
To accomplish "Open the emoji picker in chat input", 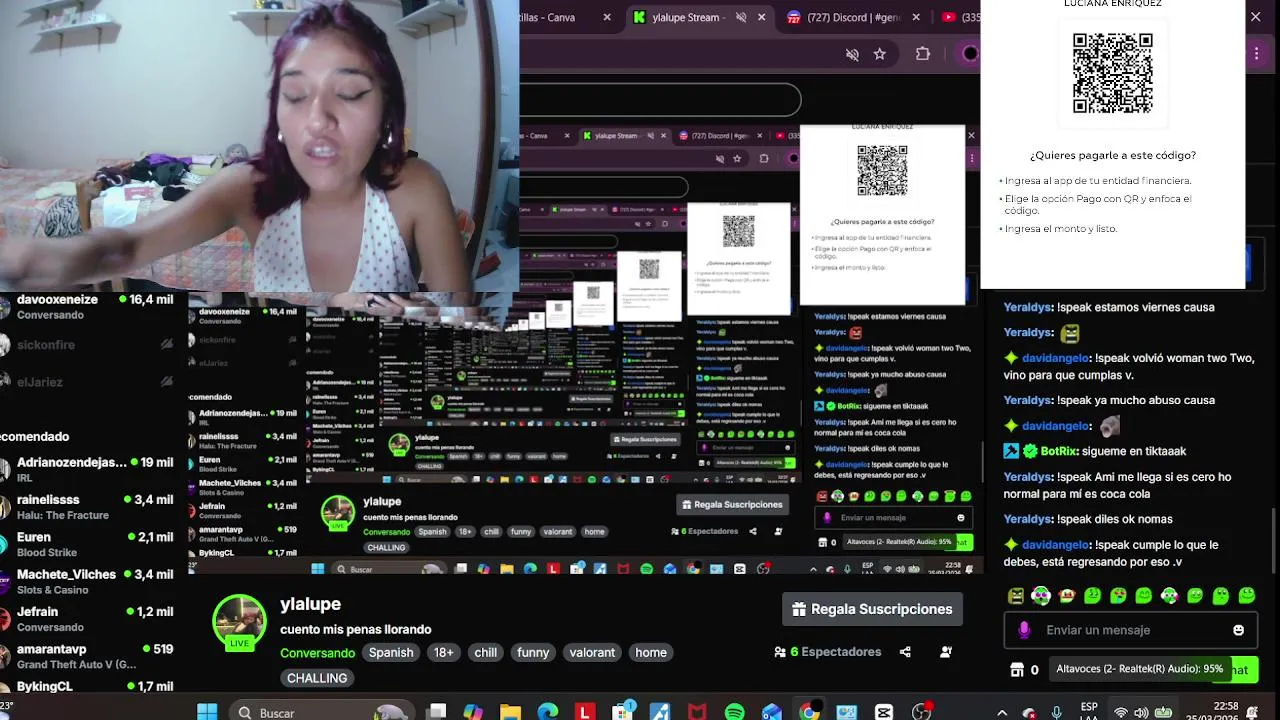I will pyautogui.click(x=1238, y=630).
